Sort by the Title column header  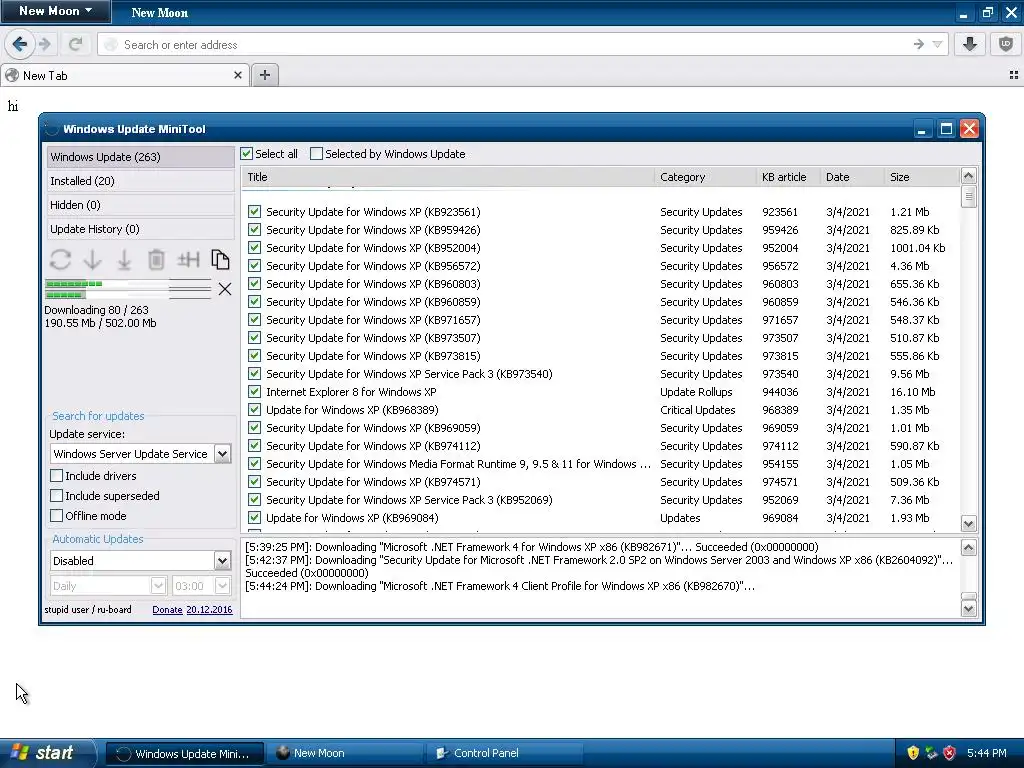tap(448, 177)
